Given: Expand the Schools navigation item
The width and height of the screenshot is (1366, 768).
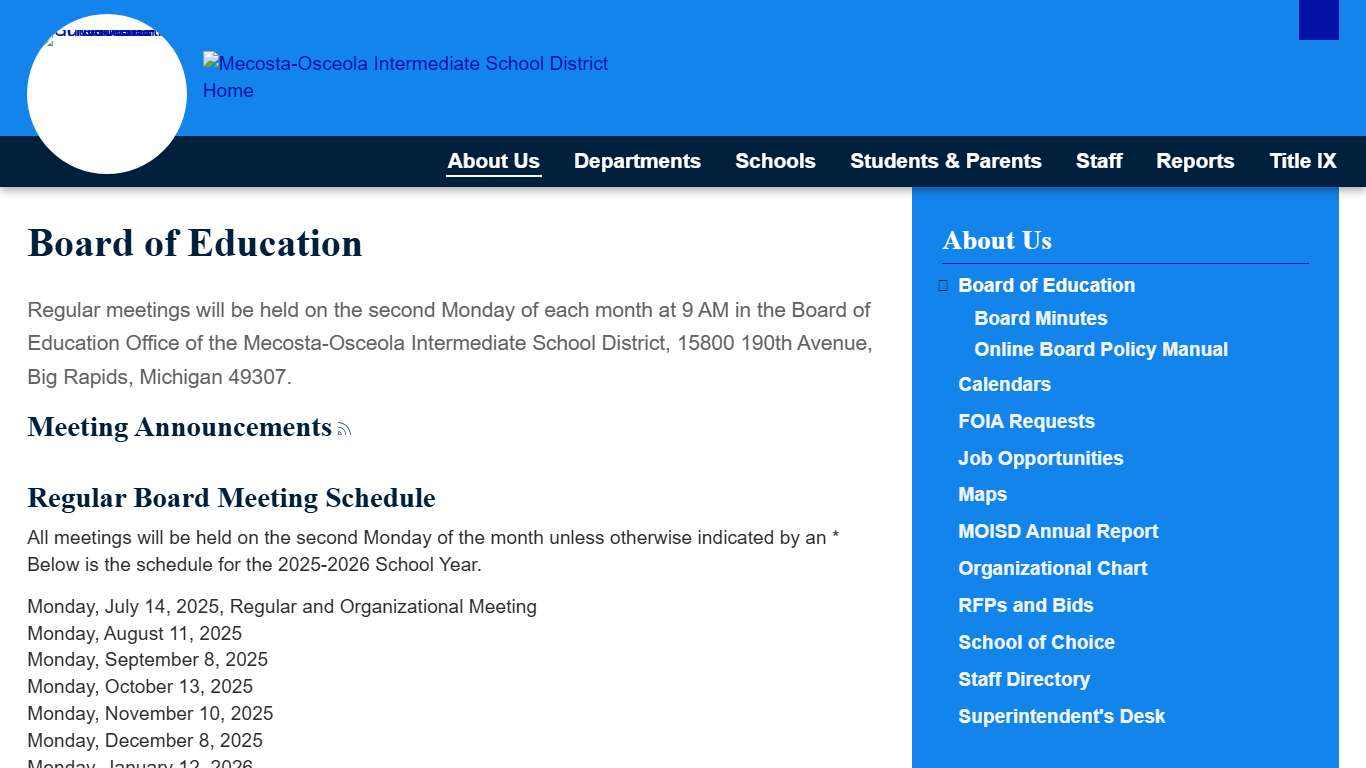Looking at the screenshot, I should coord(775,161).
